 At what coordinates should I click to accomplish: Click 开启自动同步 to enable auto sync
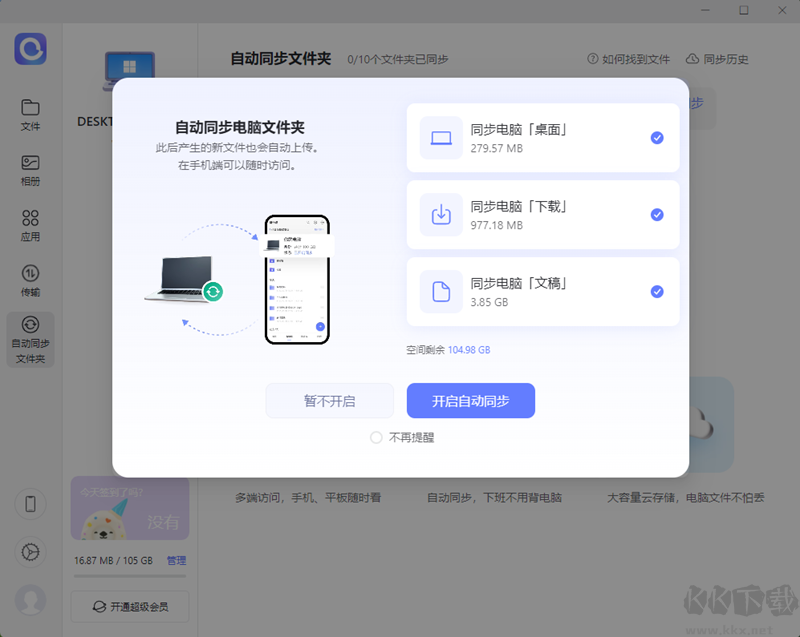pyautogui.click(x=471, y=400)
